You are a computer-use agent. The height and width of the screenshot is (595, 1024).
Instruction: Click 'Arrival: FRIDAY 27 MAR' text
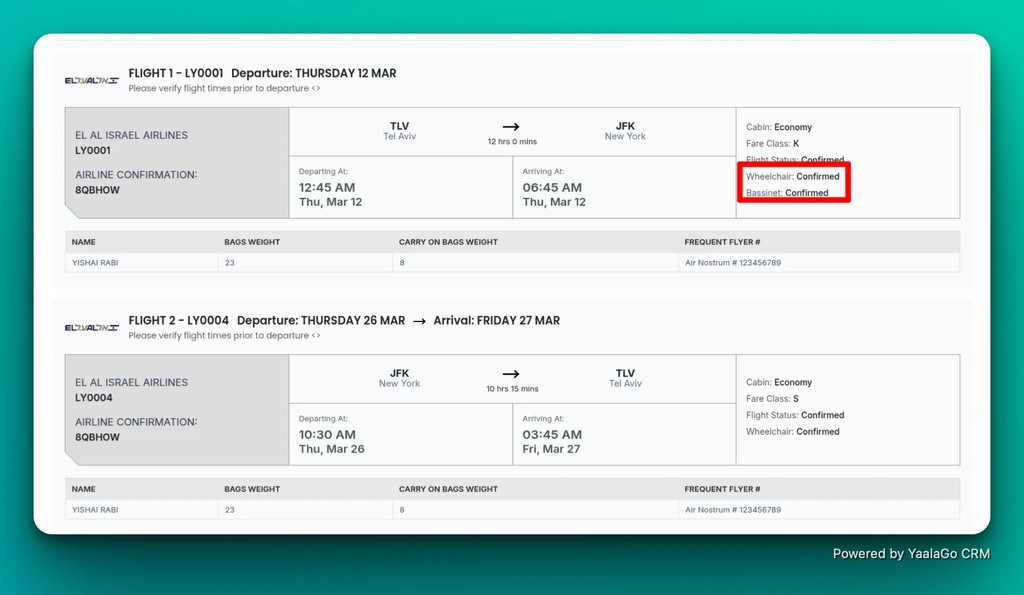[x=496, y=321]
